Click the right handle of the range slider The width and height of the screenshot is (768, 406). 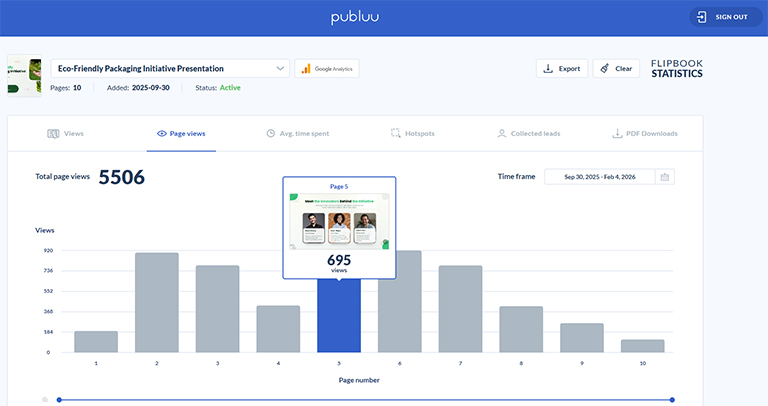click(x=672, y=400)
